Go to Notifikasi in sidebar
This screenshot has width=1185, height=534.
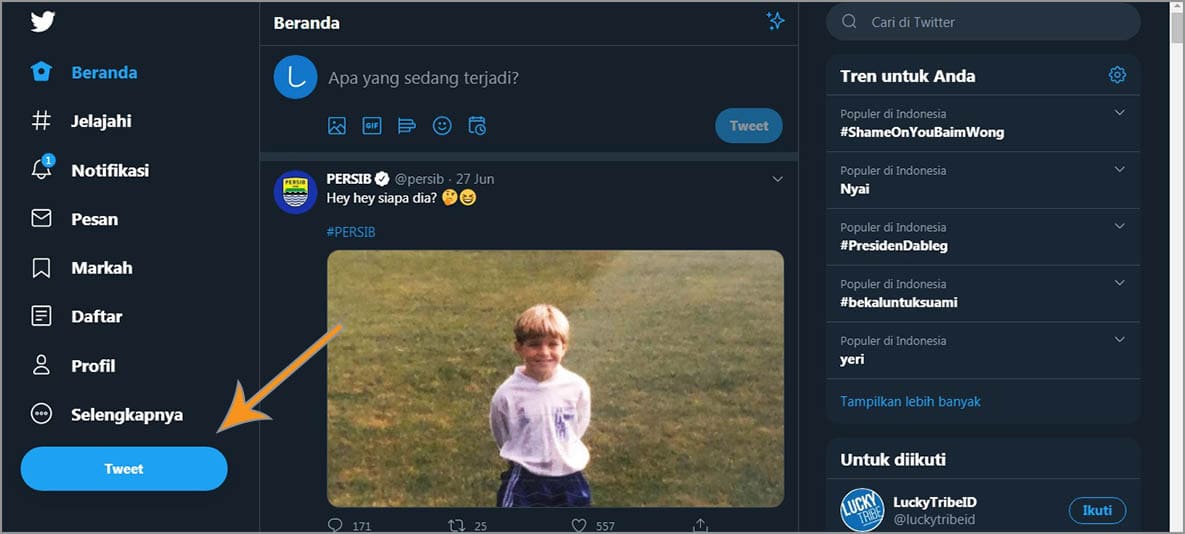(x=109, y=170)
